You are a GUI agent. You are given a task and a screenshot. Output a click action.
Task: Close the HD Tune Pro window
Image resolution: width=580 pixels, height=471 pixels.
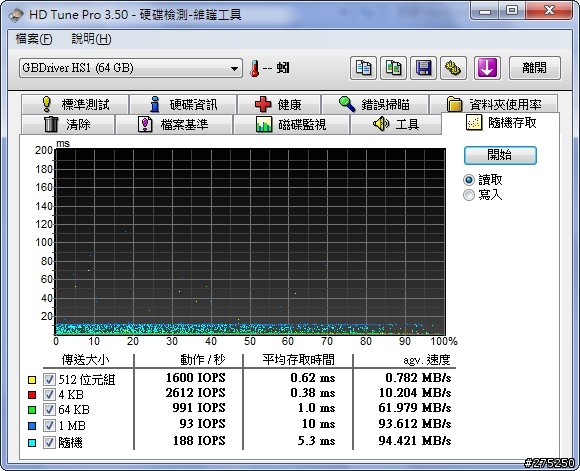coord(549,11)
